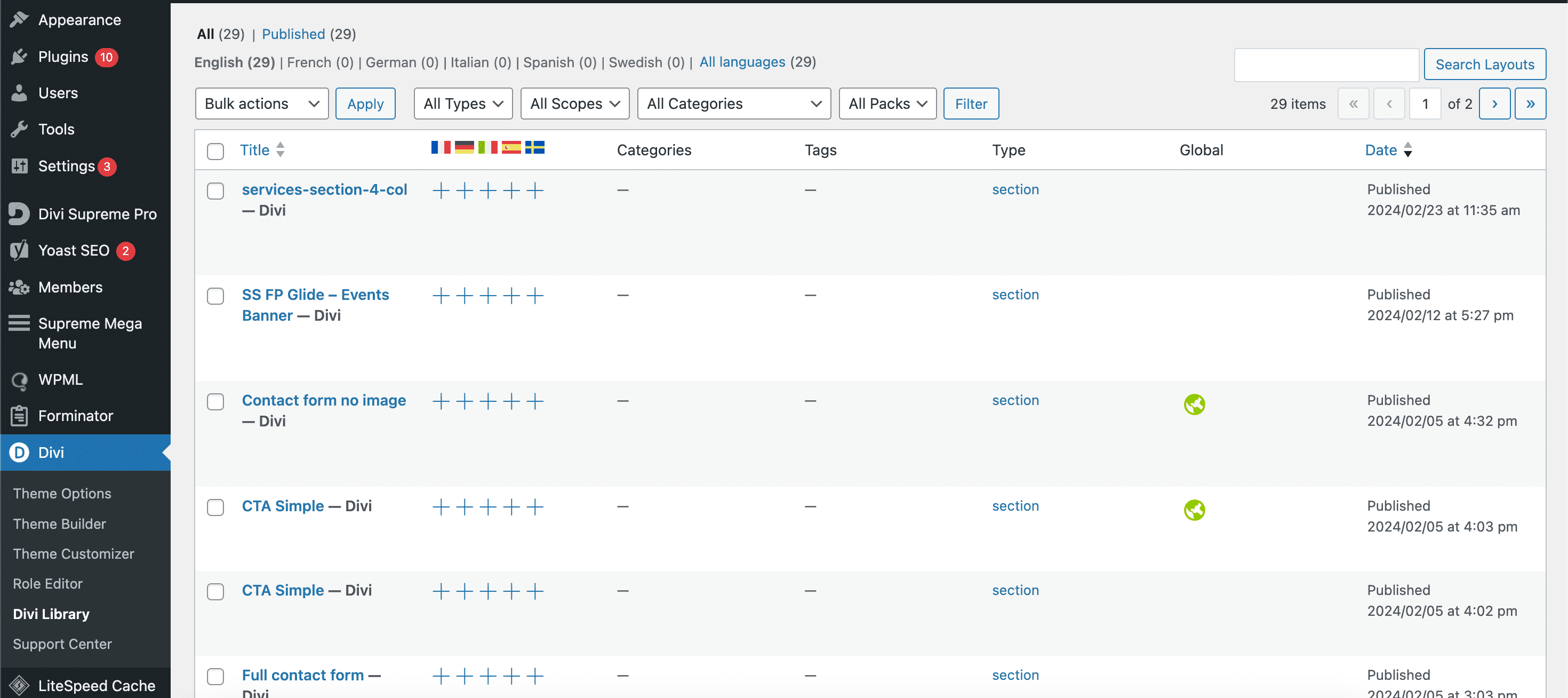Screen dimensions: 1568x698
Task: Check the Full contact form row checkbox
Action: [215, 677]
